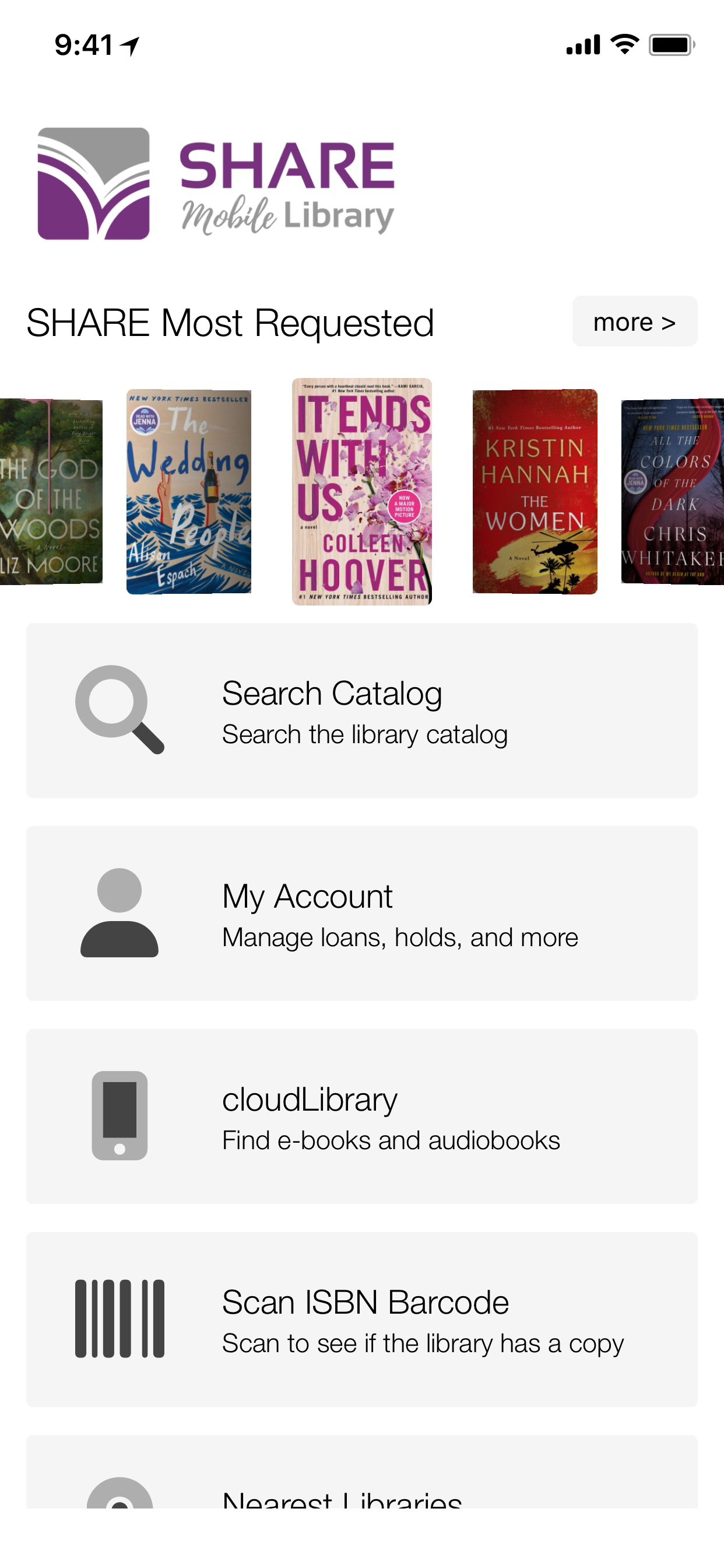Open the Search Catalog menu item
The width and height of the screenshot is (724, 1568).
(x=362, y=710)
